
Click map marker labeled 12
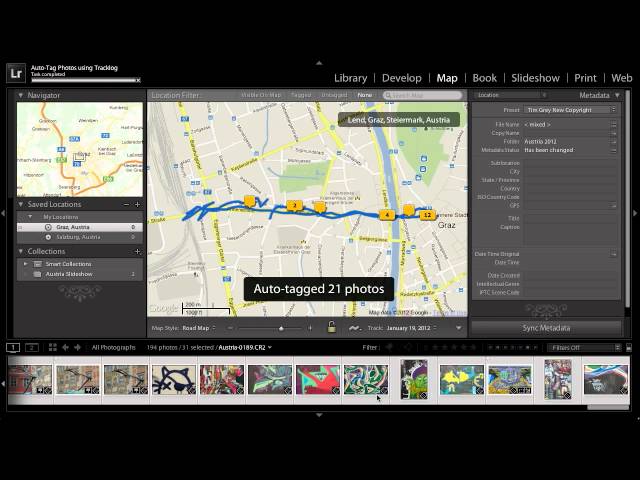point(427,215)
